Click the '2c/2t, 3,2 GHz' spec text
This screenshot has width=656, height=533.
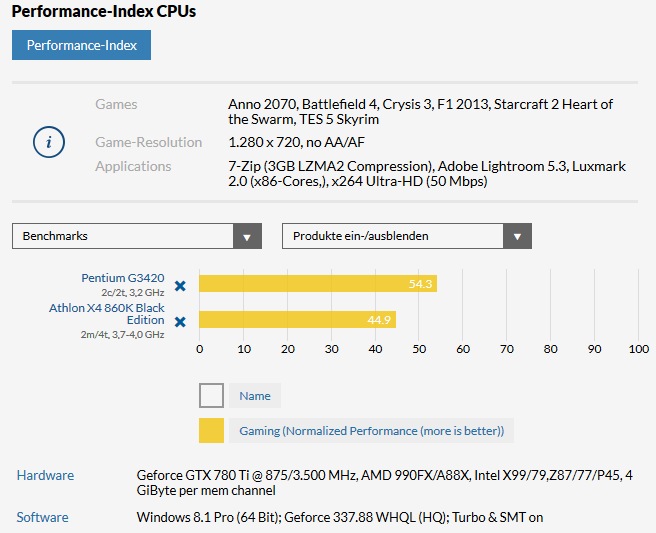pos(133,292)
